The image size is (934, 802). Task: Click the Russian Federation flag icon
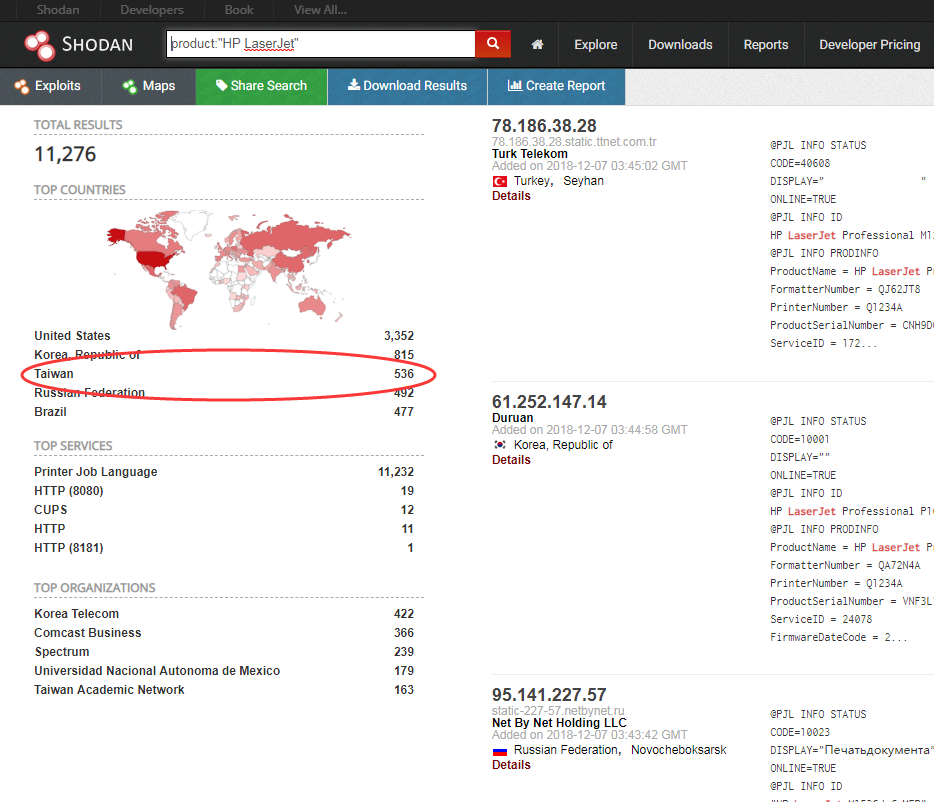[500, 751]
